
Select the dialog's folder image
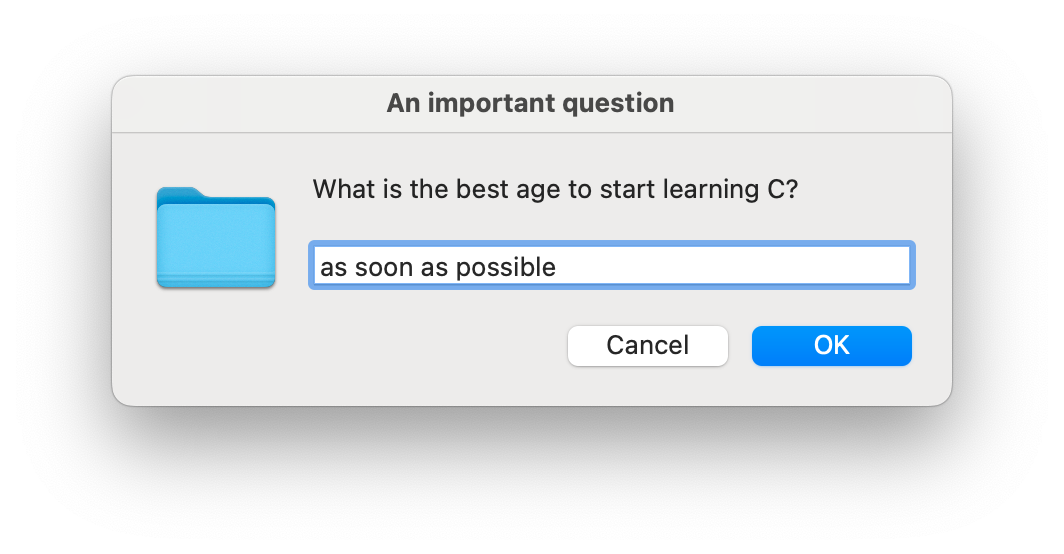(216, 237)
